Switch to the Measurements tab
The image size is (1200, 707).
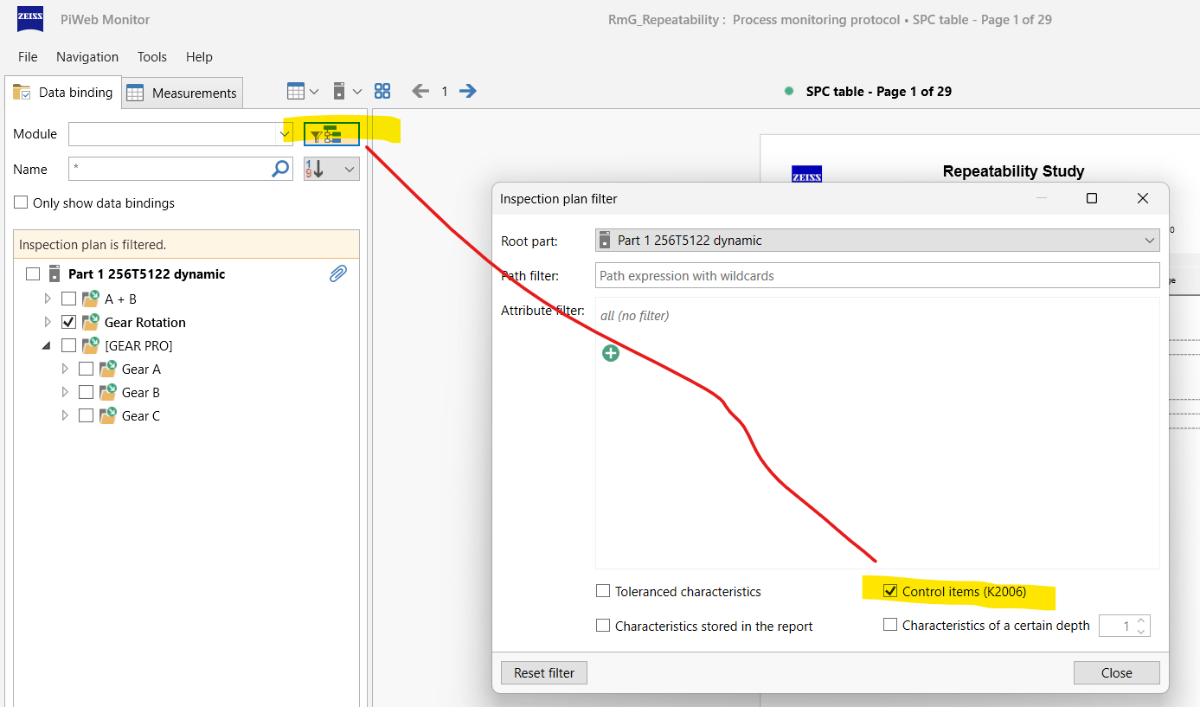point(182,93)
